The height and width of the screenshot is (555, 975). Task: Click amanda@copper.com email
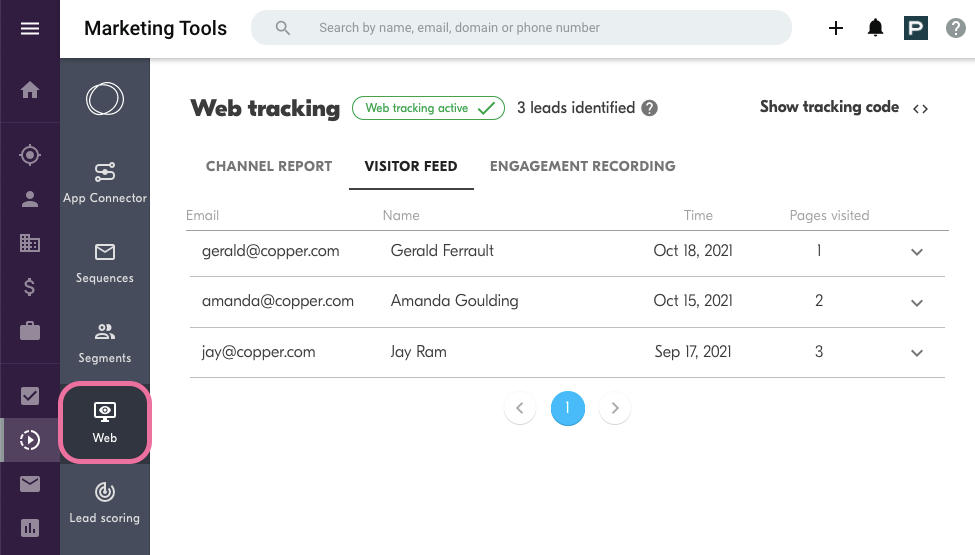(277, 301)
